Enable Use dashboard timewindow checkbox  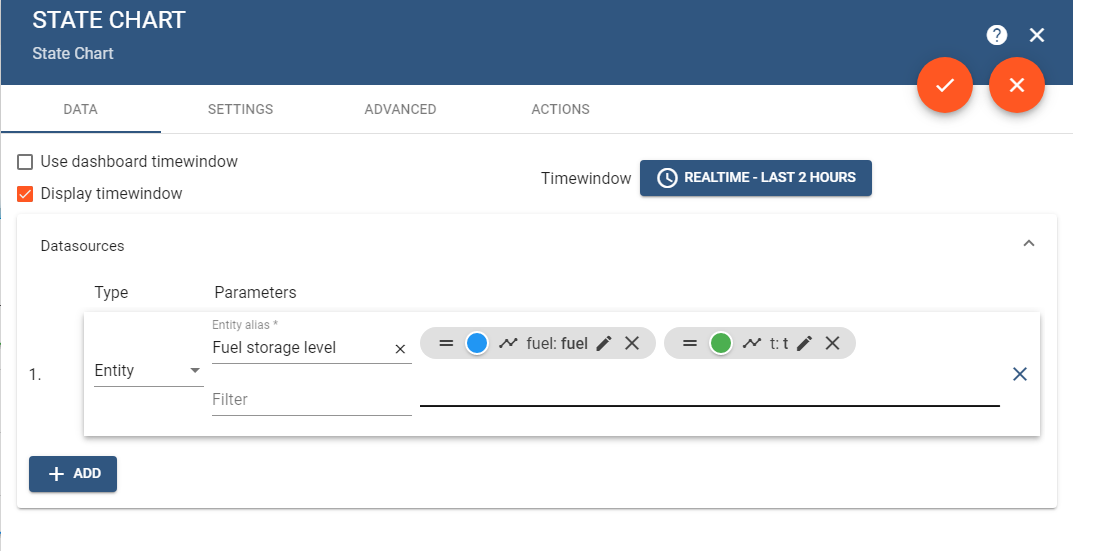(26, 162)
